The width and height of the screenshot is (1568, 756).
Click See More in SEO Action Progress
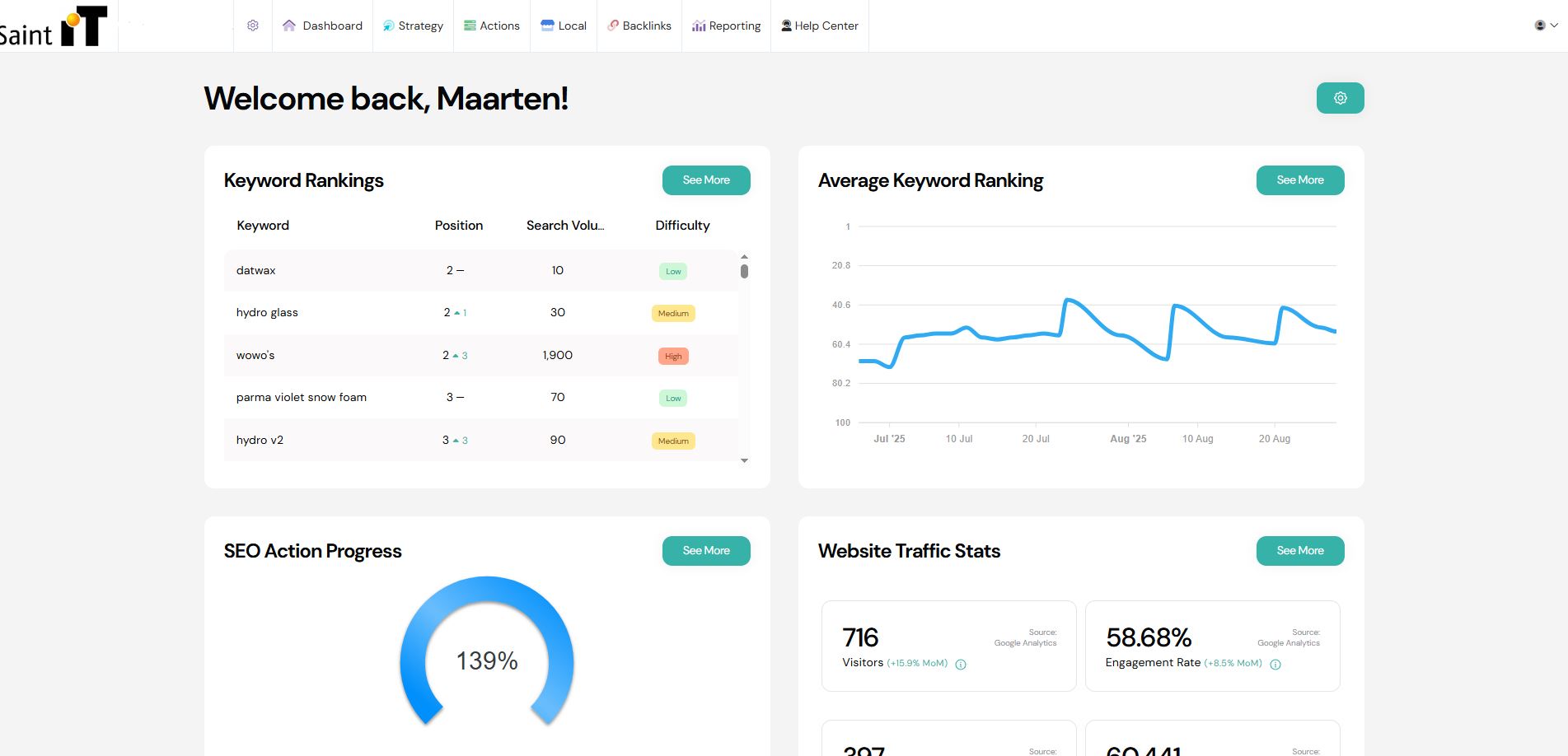tap(706, 551)
